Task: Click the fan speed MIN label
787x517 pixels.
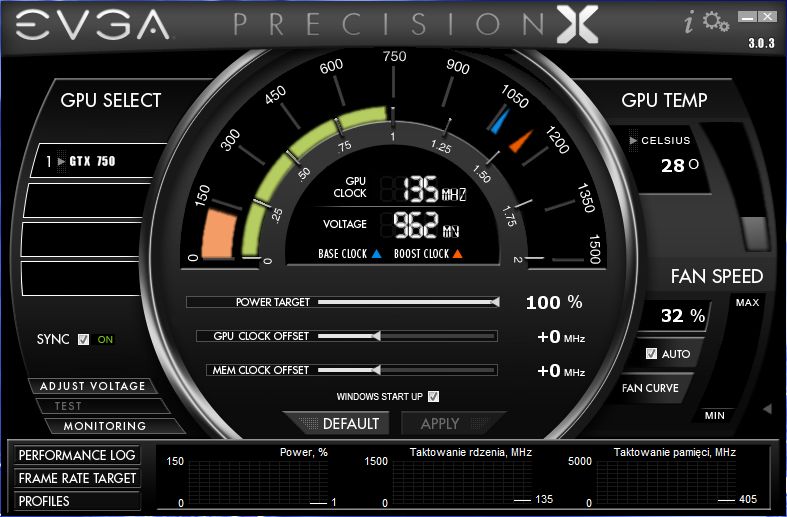Action: 715,416
